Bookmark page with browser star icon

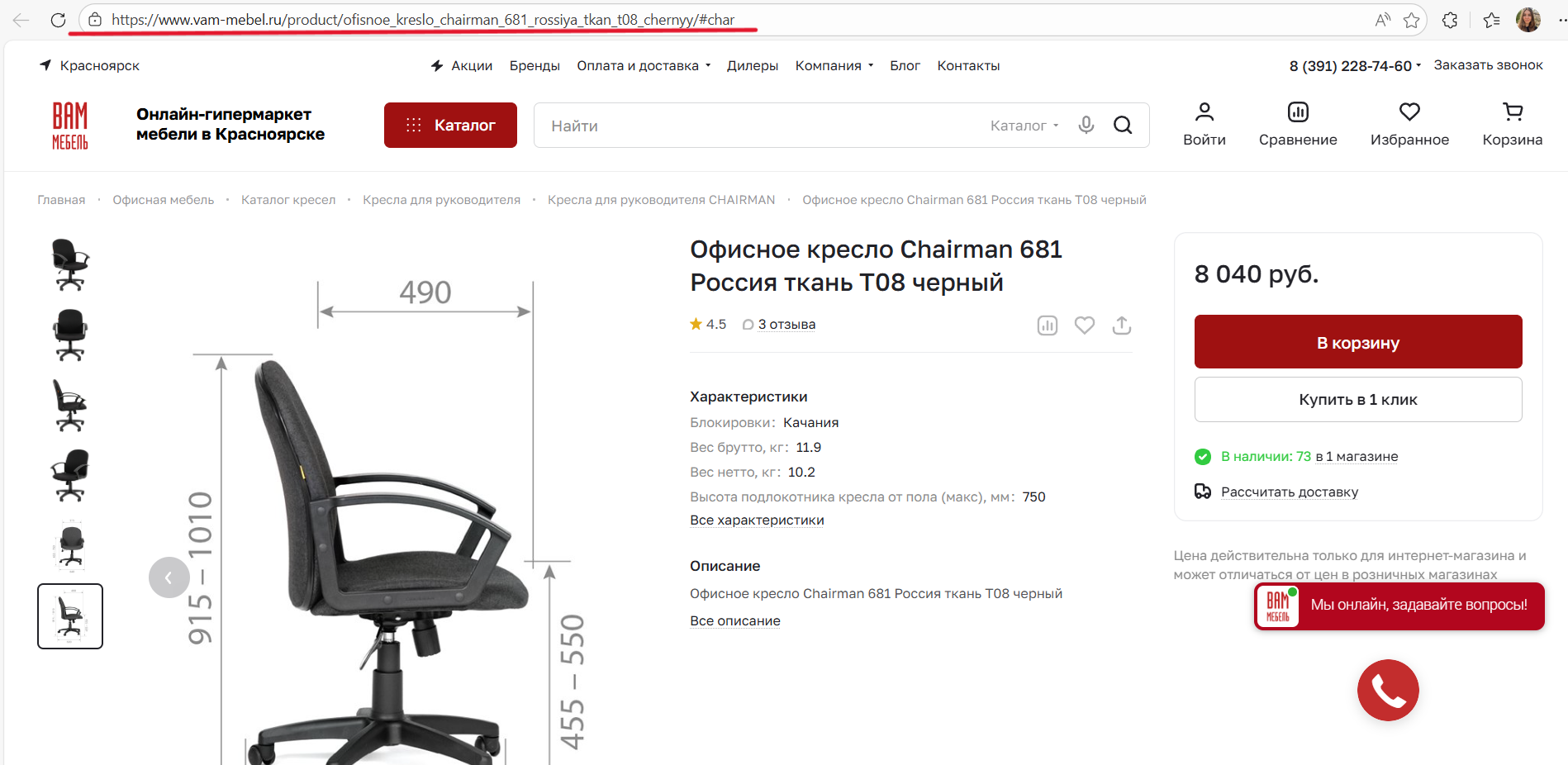click(x=1411, y=20)
